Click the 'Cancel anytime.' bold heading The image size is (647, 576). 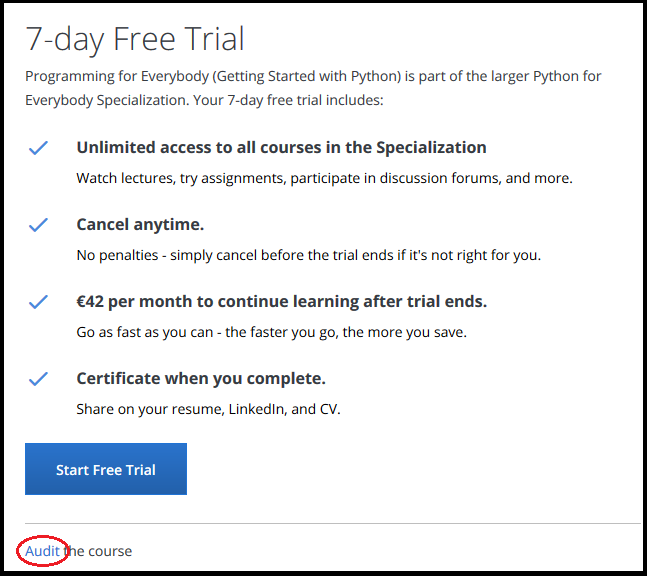point(140,225)
